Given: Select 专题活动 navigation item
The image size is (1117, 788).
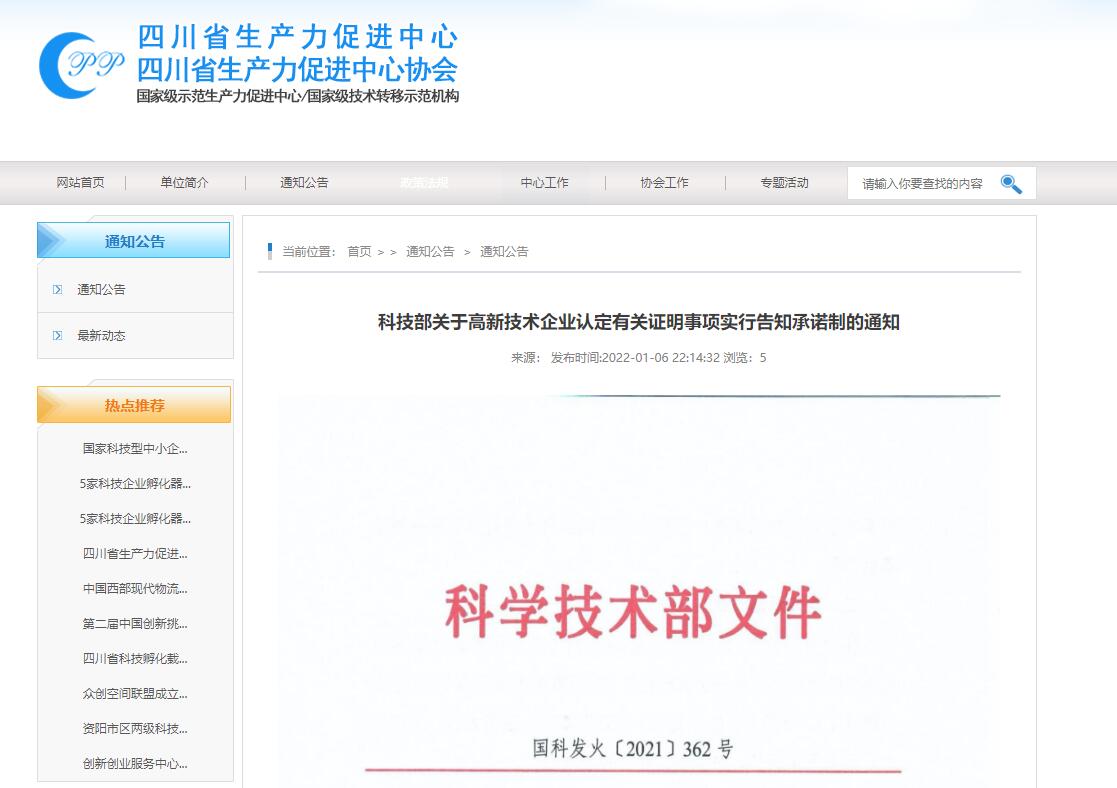Looking at the screenshot, I should tap(784, 183).
